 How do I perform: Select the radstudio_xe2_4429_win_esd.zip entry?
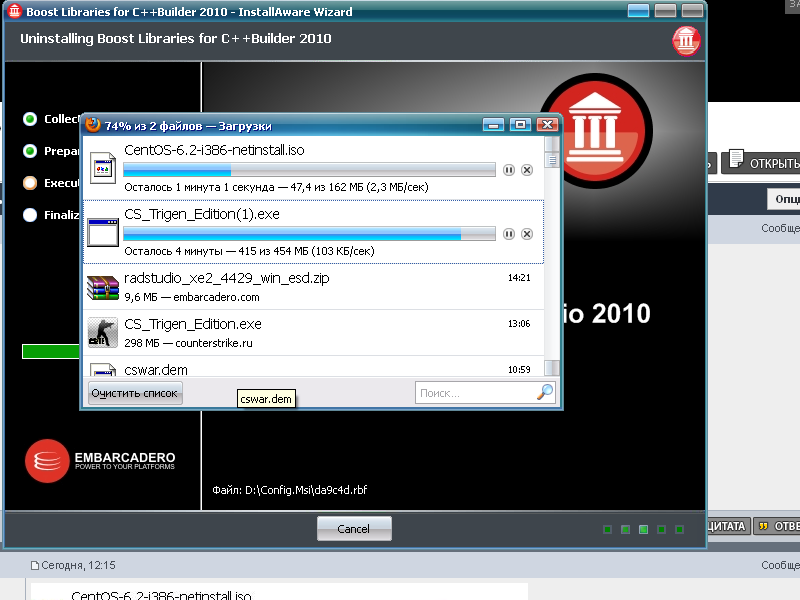point(313,287)
